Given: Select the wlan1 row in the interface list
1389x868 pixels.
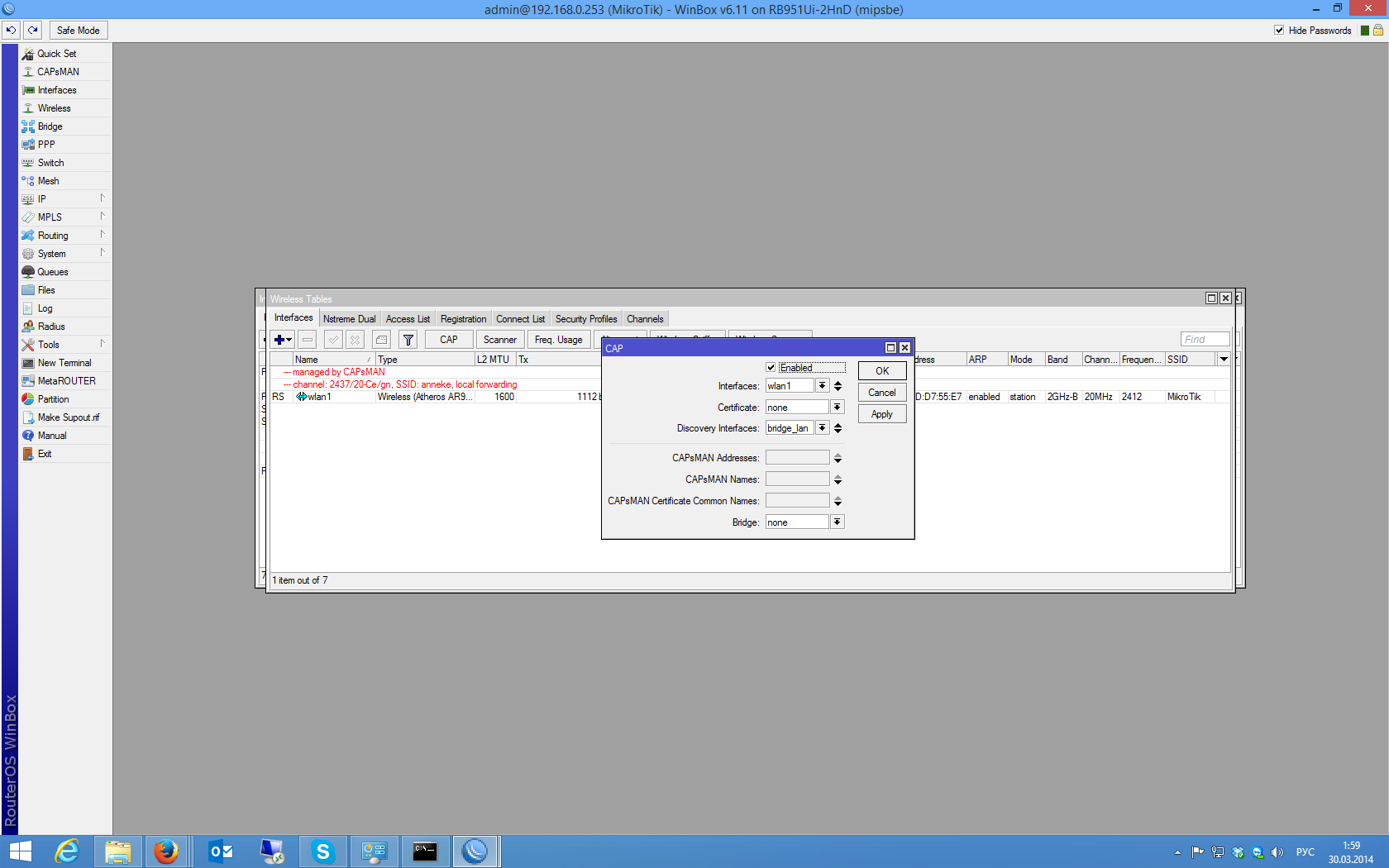Looking at the screenshot, I should pyautogui.click(x=750, y=397).
